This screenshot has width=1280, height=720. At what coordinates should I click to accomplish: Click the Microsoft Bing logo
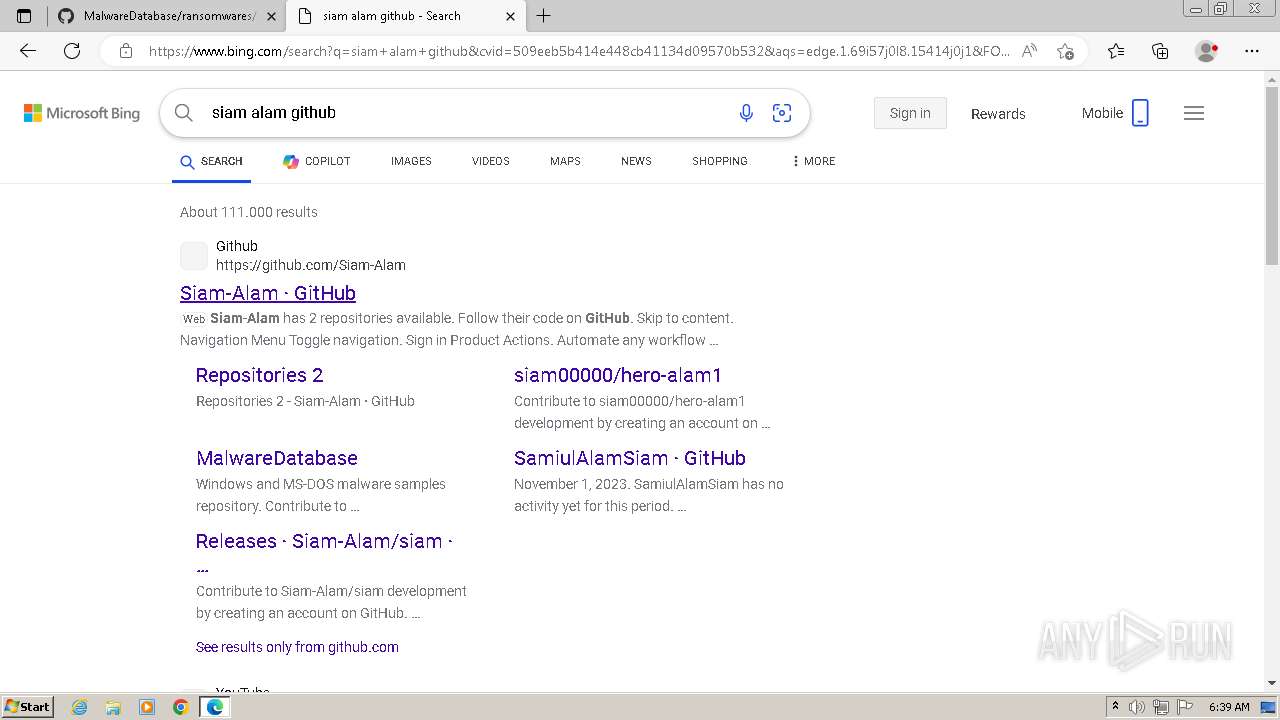(x=82, y=113)
